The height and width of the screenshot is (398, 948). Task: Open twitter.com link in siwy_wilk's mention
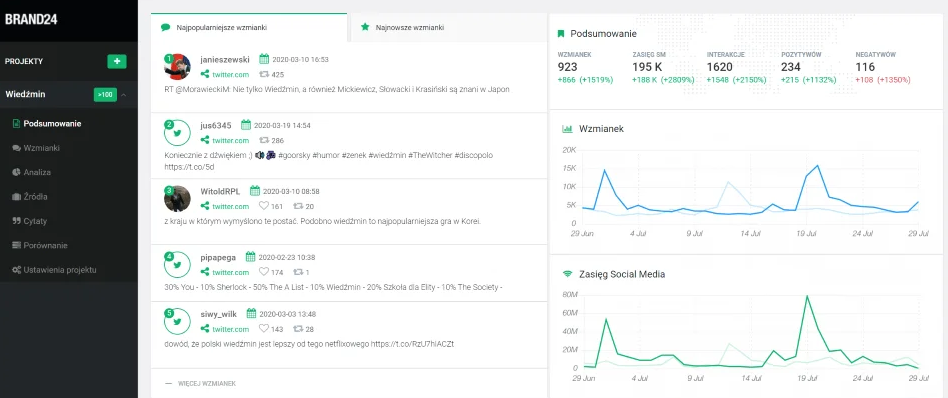tap(230, 329)
